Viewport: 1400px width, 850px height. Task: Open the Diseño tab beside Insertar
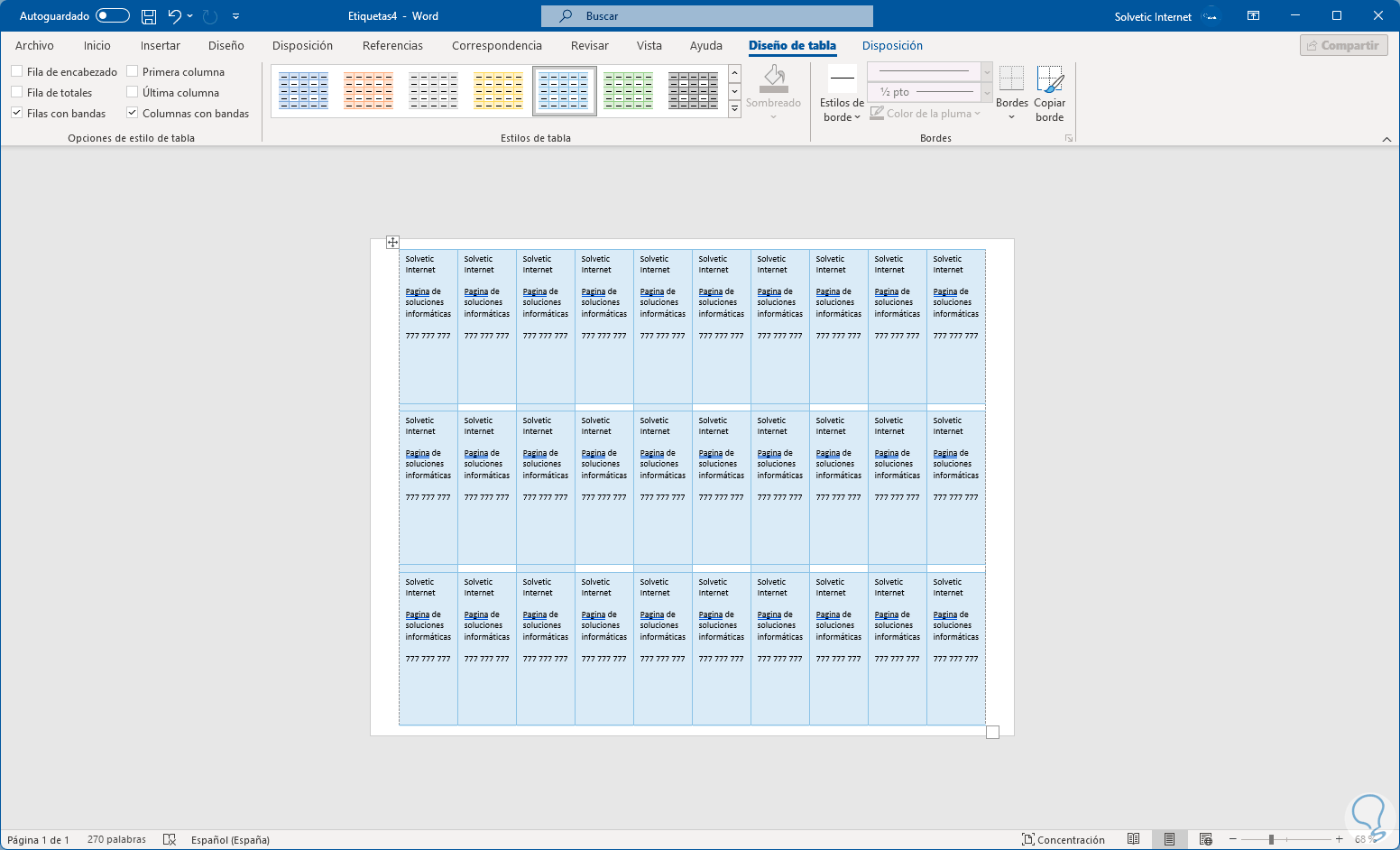226,45
